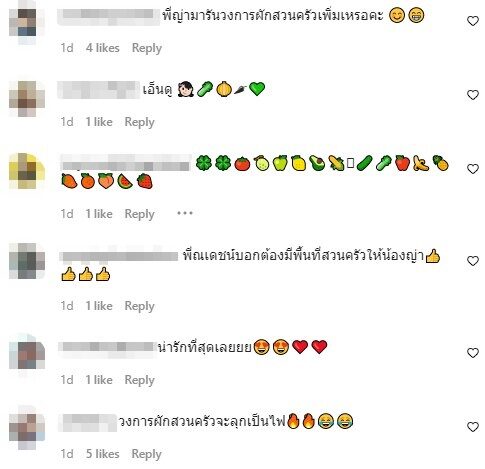The height and width of the screenshot is (469, 485).
Task: Tap the heart on the เอ็นดู comment
Action: coord(473,95)
